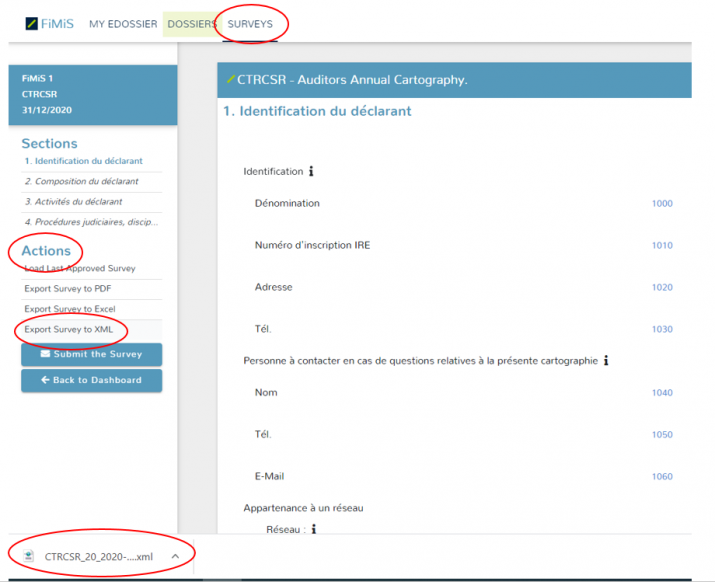The width and height of the screenshot is (715, 582).
Task: Click info icon next to Réseau
Action: (x=314, y=529)
